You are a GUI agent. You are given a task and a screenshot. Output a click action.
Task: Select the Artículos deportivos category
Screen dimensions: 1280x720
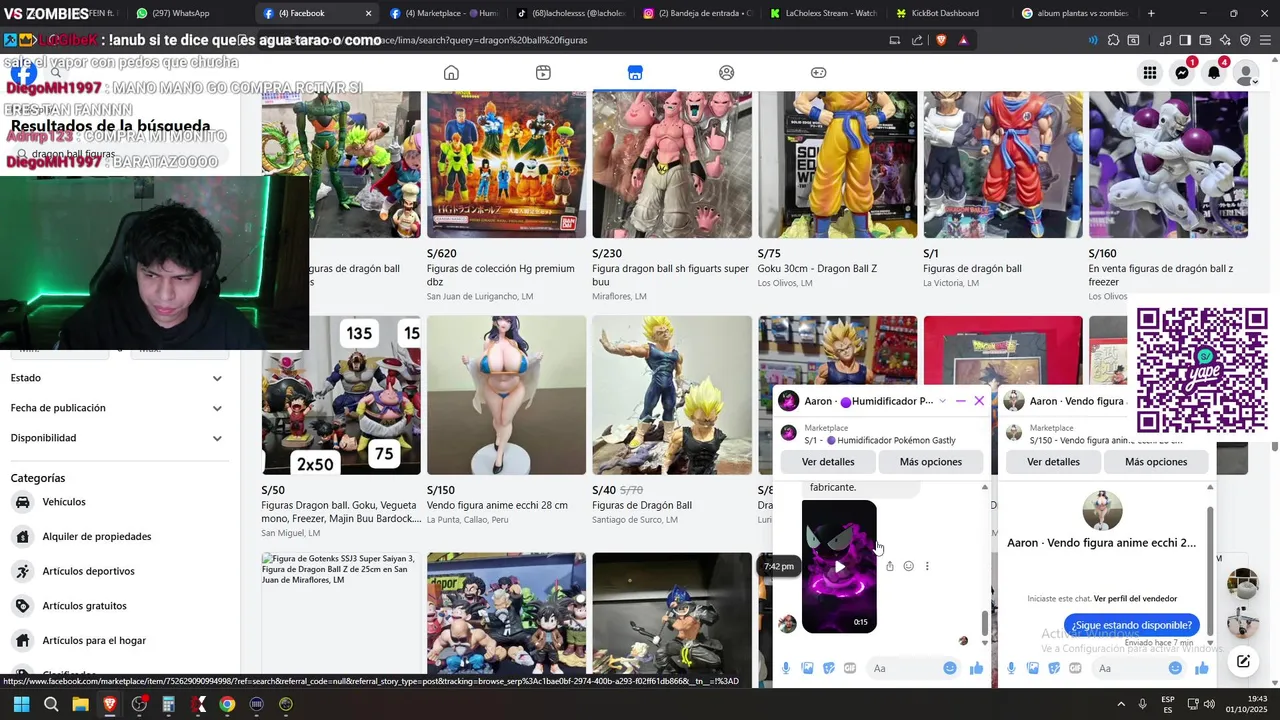pyautogui.click(x=116, y=571)
